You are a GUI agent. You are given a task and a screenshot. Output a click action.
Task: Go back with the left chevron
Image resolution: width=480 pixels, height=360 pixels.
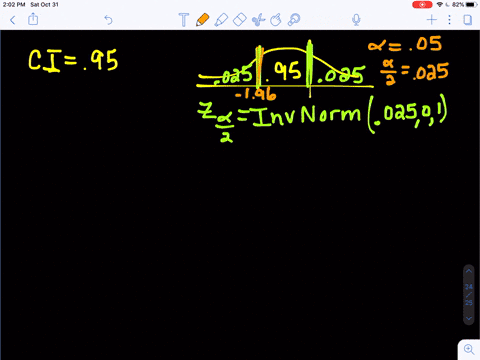13,20
